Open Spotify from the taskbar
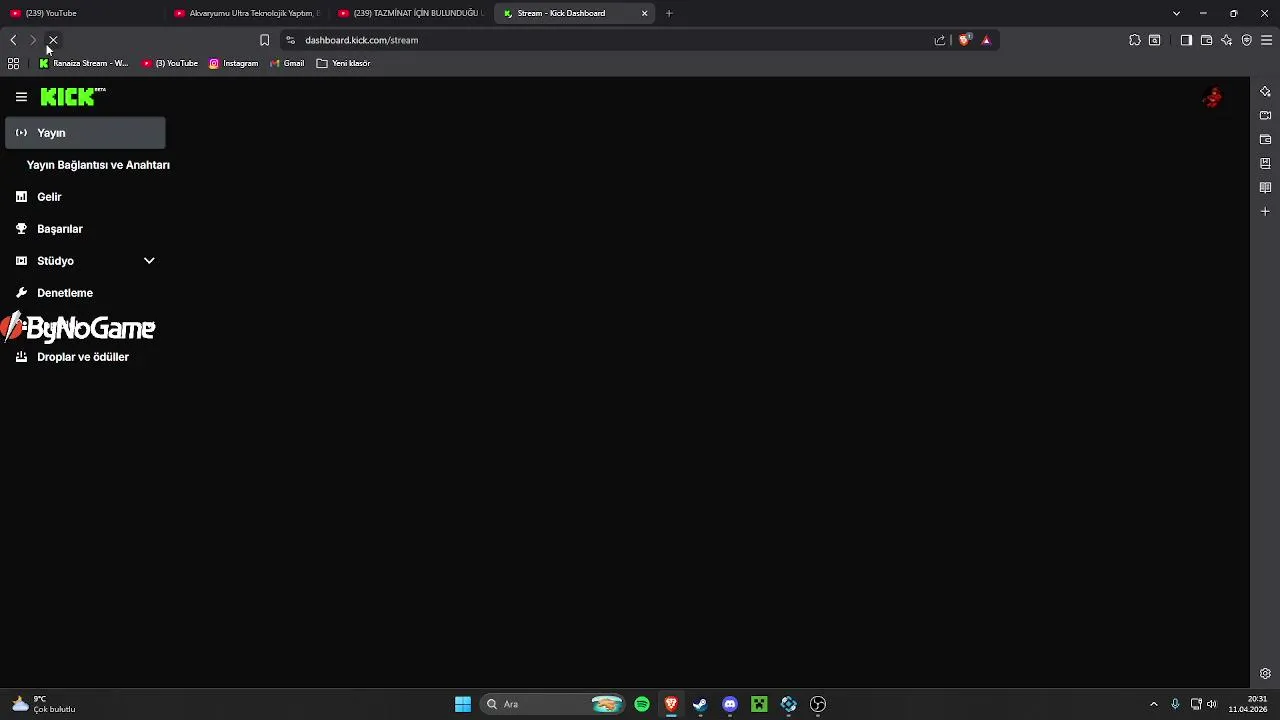This screenshot has width=1280, height=720. tap(642, 704)
